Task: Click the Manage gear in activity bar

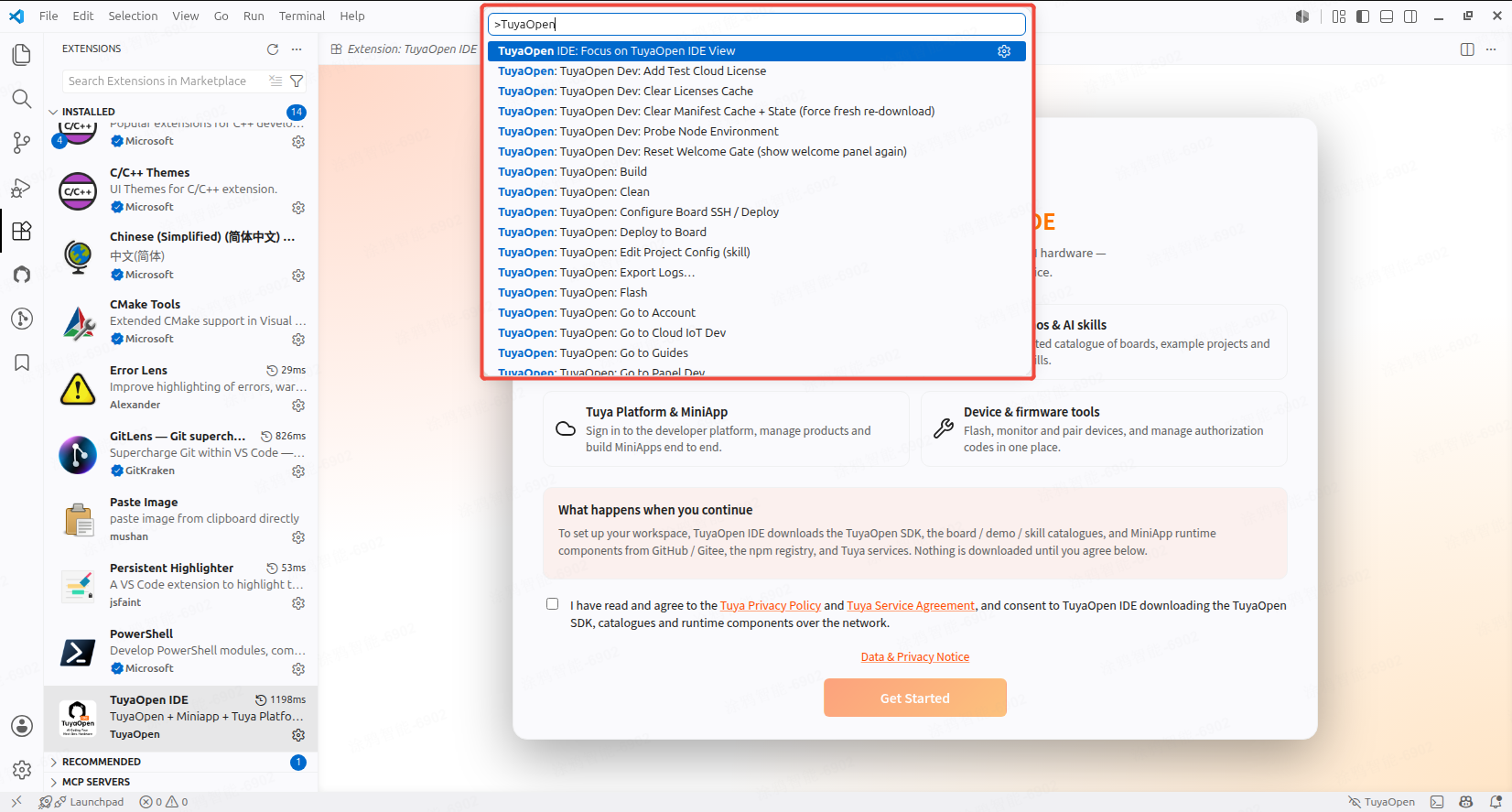Action: 22,770
